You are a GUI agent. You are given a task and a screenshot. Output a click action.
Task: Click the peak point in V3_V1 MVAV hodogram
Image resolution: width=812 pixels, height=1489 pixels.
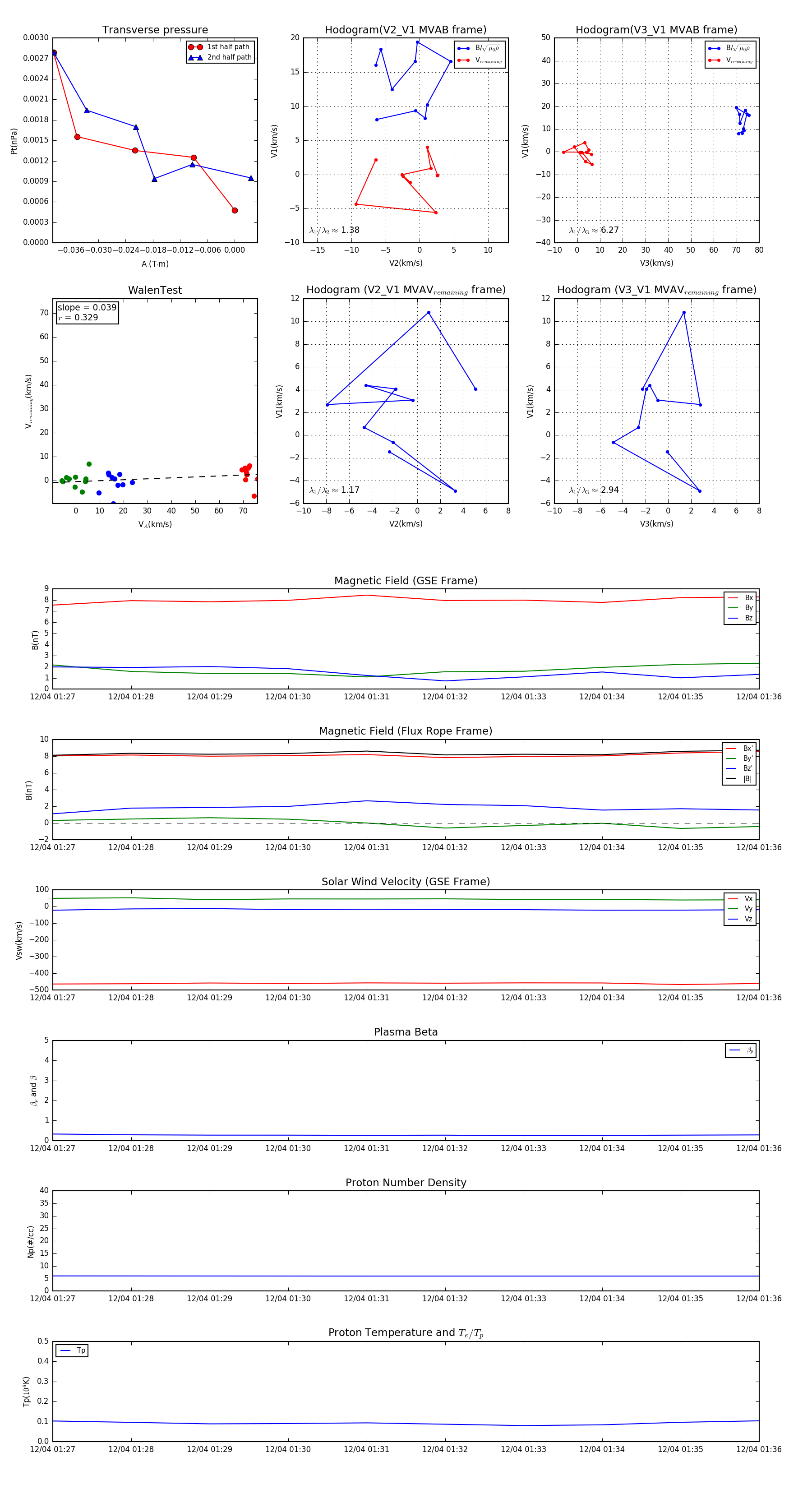(684, 313)
